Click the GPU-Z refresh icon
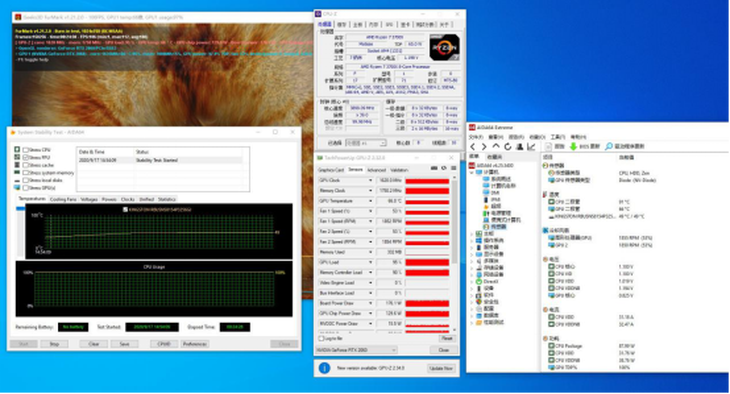The image size is (730, 394). tap(444, 168)
